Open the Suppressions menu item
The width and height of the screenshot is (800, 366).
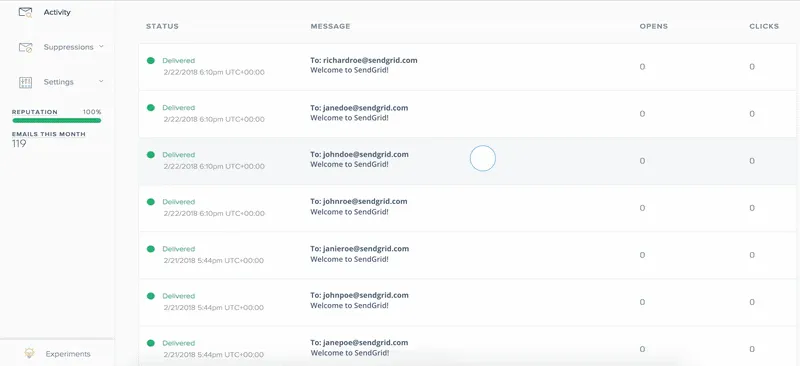click(x=68, y=47)
